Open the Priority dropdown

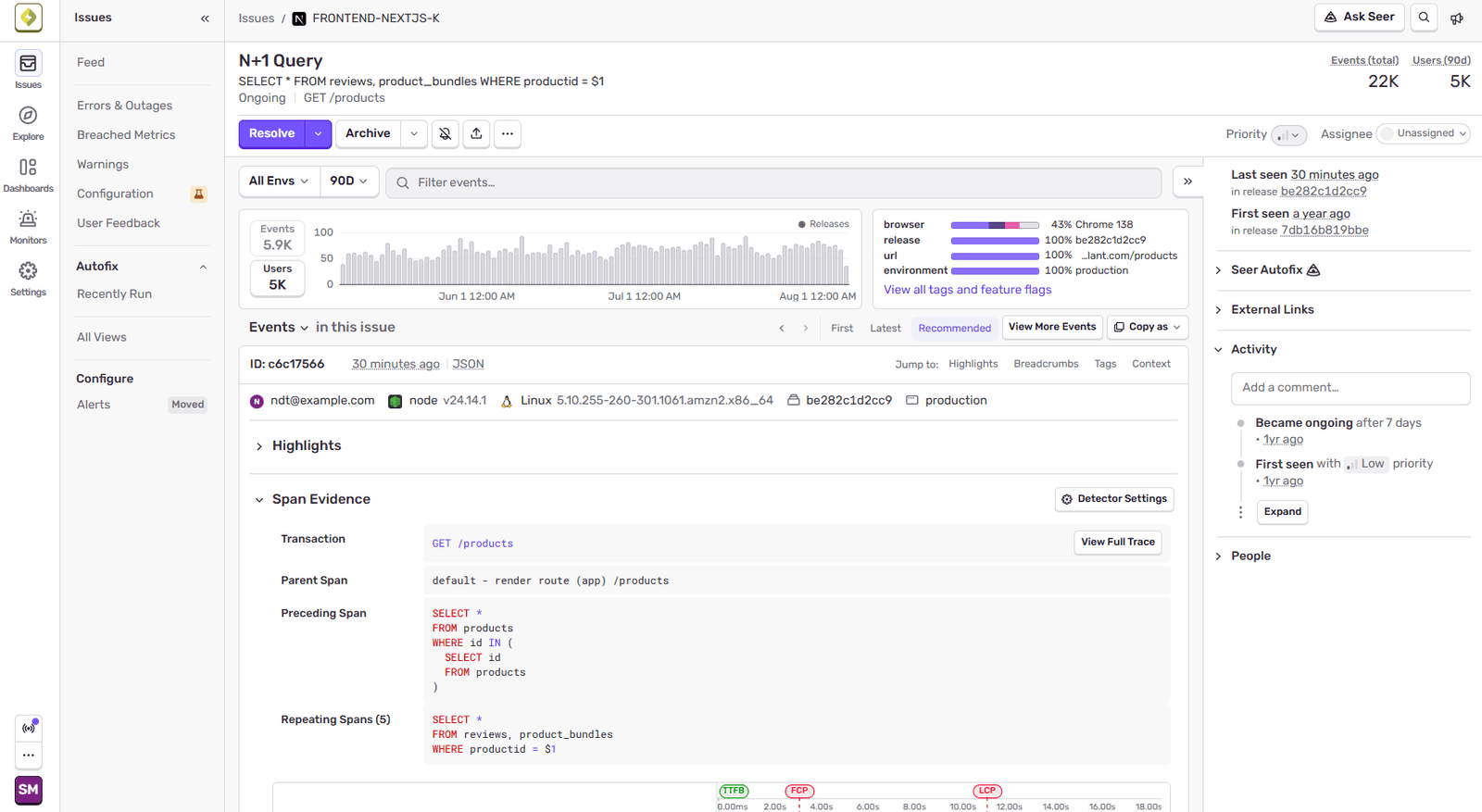pos(1288,135)
